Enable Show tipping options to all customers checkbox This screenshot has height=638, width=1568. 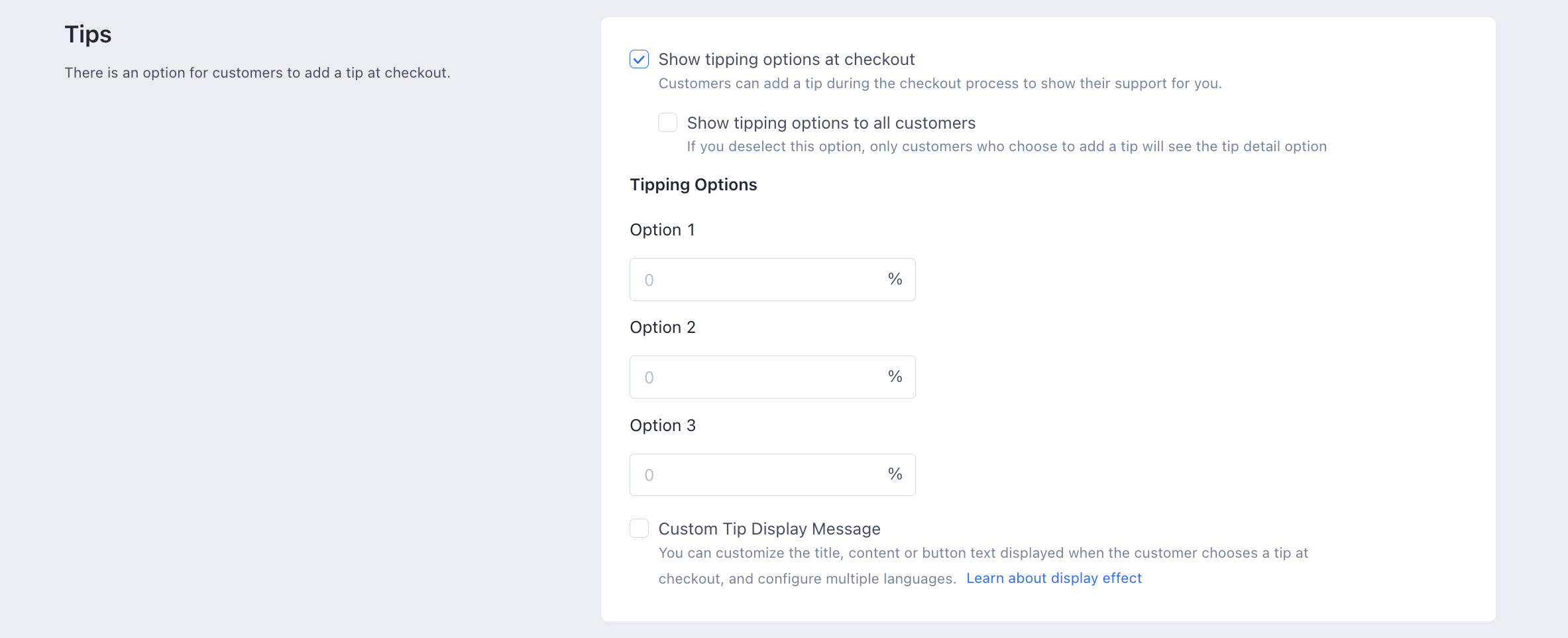click(x=667, y=123)
